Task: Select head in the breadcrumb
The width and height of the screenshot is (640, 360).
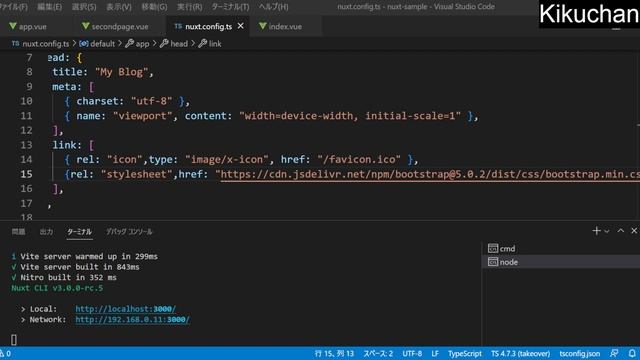Action: click(179, 44)
